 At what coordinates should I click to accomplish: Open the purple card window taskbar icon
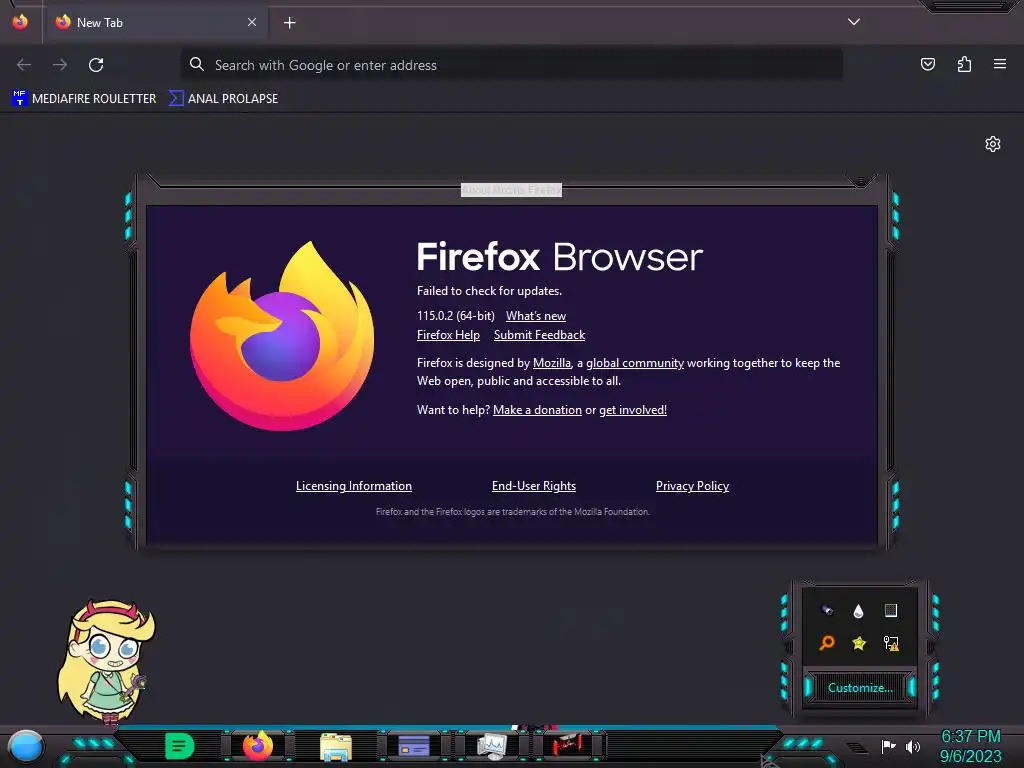[x=413, y=745]
